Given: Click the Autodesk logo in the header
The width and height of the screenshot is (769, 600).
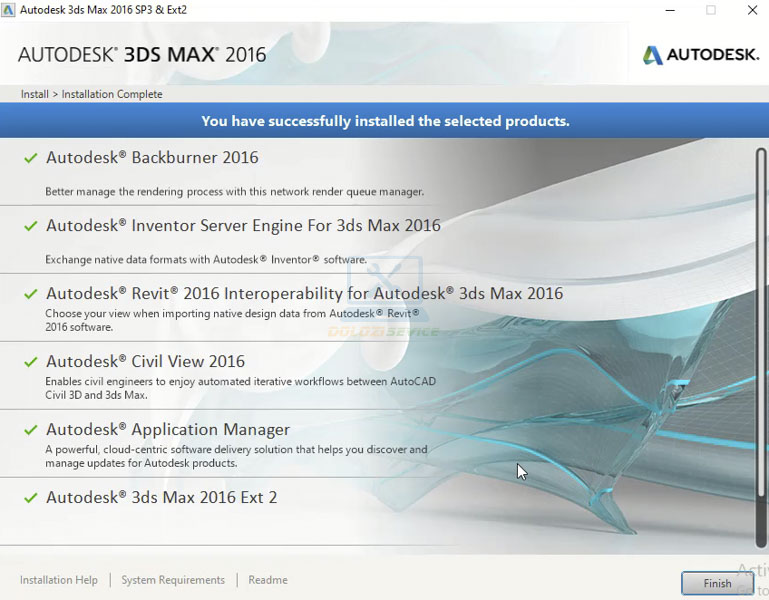Looking at the screenshot, I should pyautogui.click(x=700, y=55).
